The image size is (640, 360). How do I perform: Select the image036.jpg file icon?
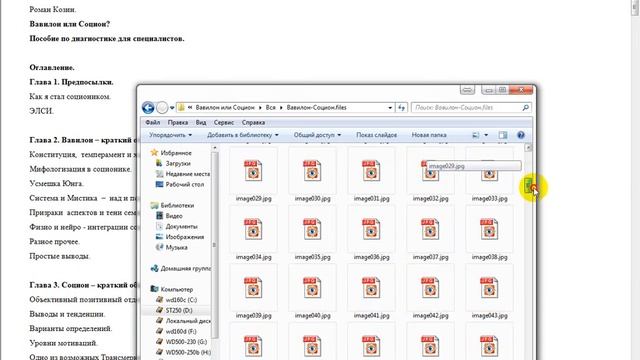coord(371,229)
